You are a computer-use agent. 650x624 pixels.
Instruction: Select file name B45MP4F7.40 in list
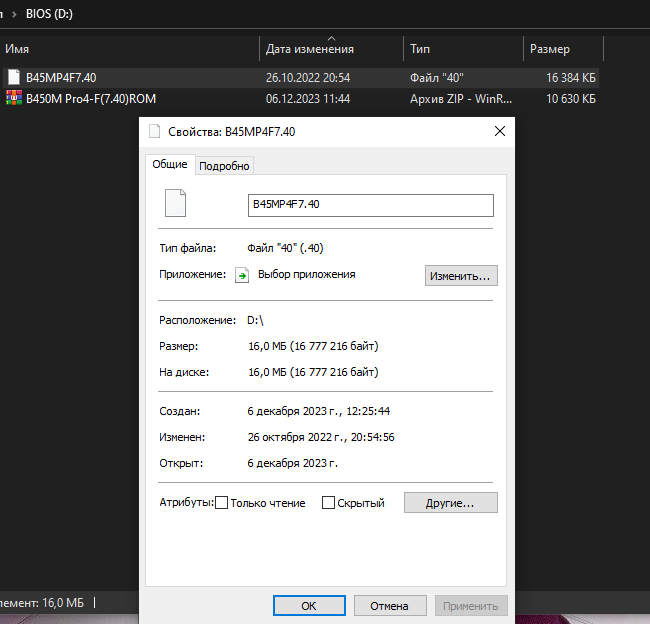61,78
